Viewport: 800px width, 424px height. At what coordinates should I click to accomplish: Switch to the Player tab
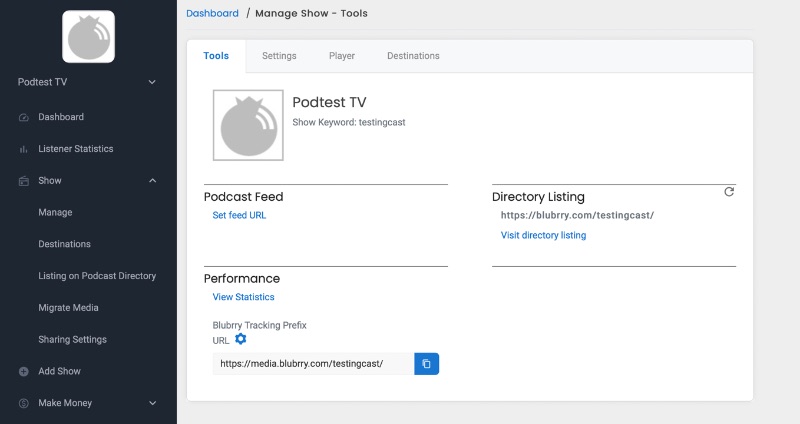click(342, 56)
